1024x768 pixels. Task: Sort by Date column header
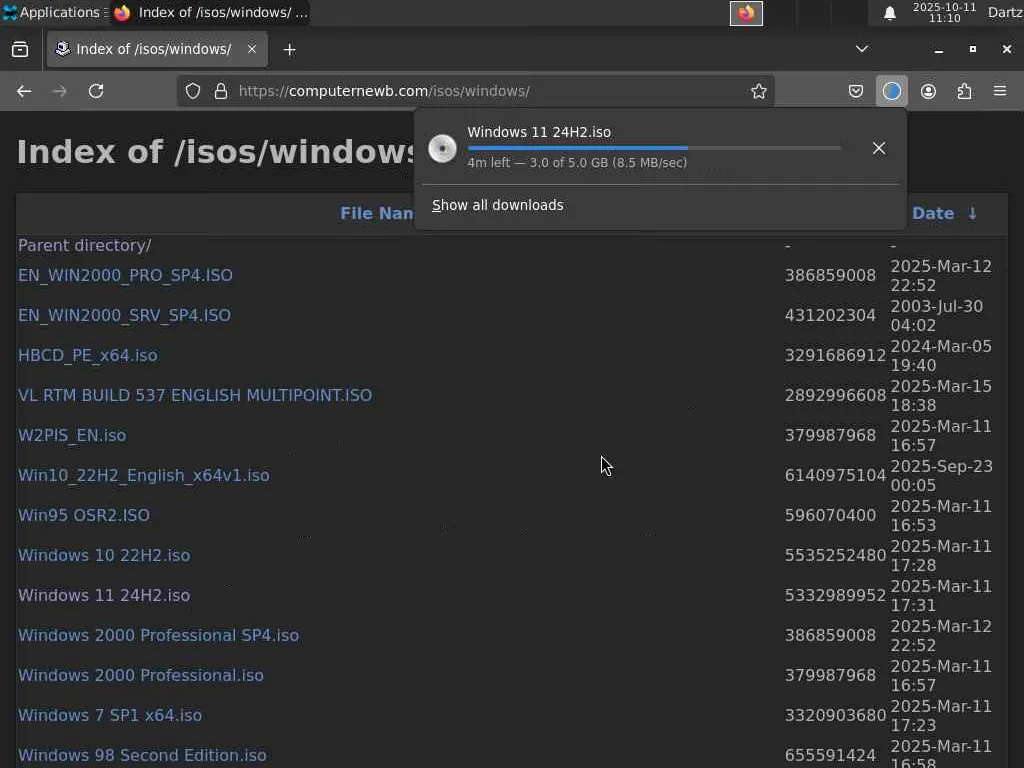pyautogui.click(x=933, y=214)
